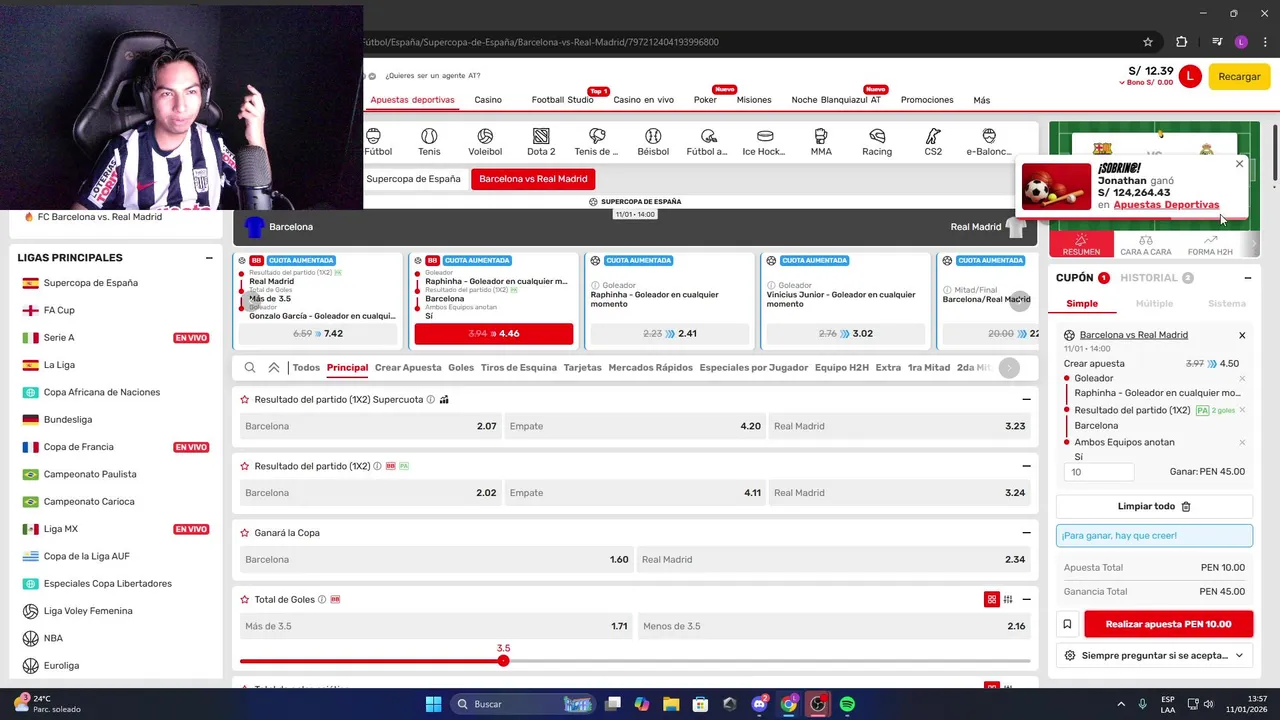Image resolution: width=1280 pixels, height=720 pixels.
Task: Click the Limpiar todo button
Action: pos(1154,507)
